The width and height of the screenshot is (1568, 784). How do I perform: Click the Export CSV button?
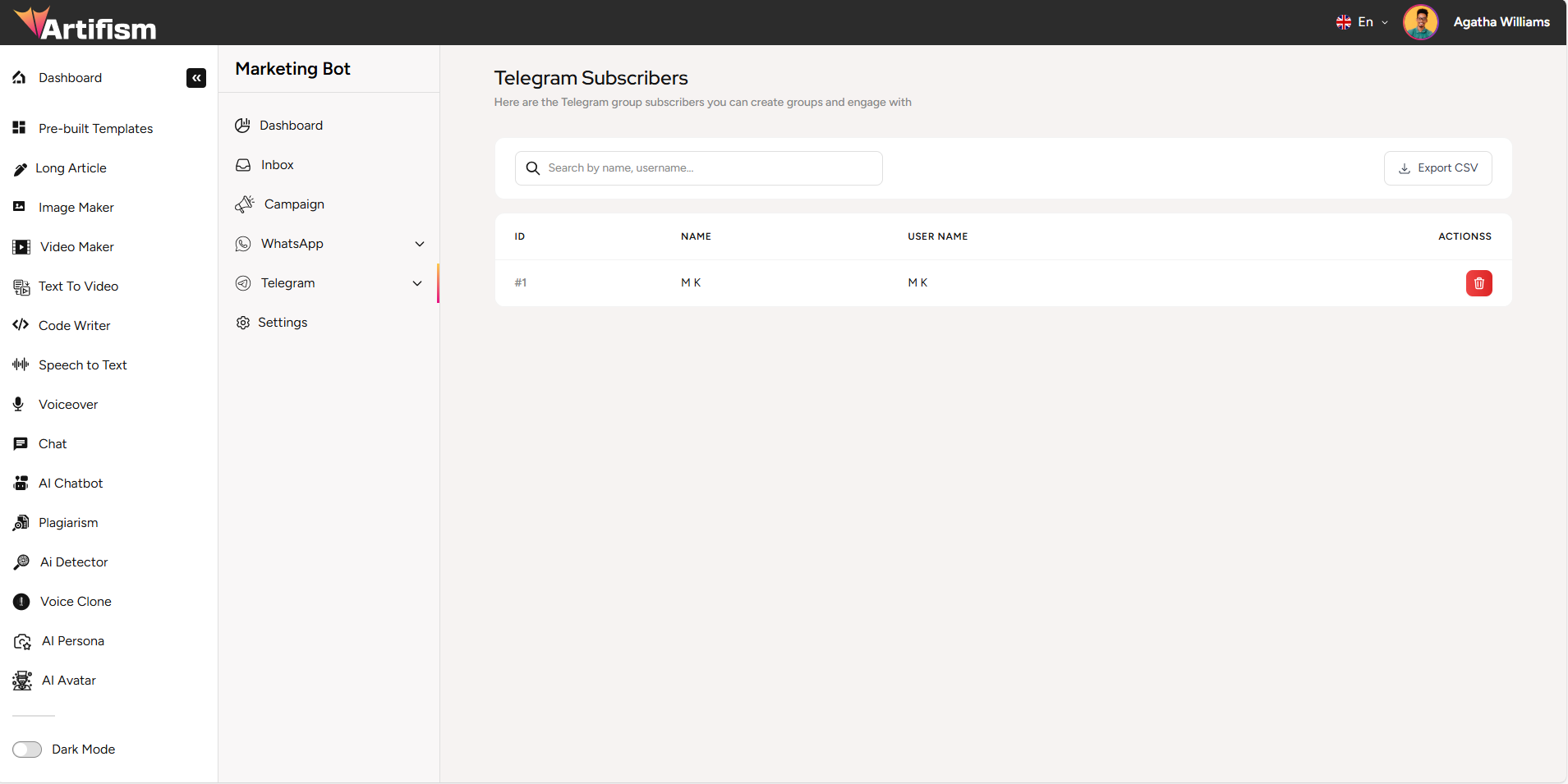click(1438, 167)
